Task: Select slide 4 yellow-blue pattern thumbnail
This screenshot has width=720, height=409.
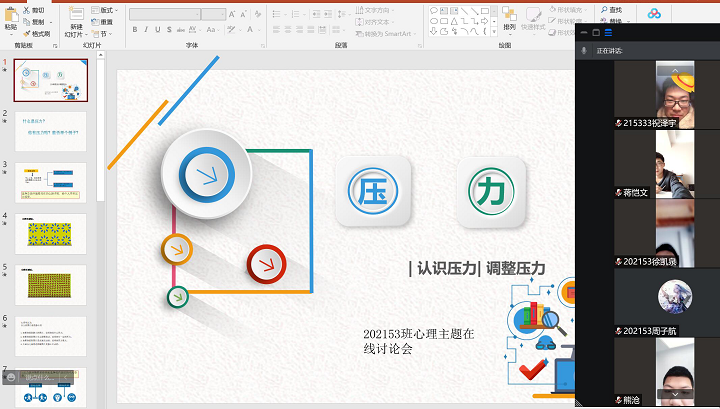Action: coord(51,234)
